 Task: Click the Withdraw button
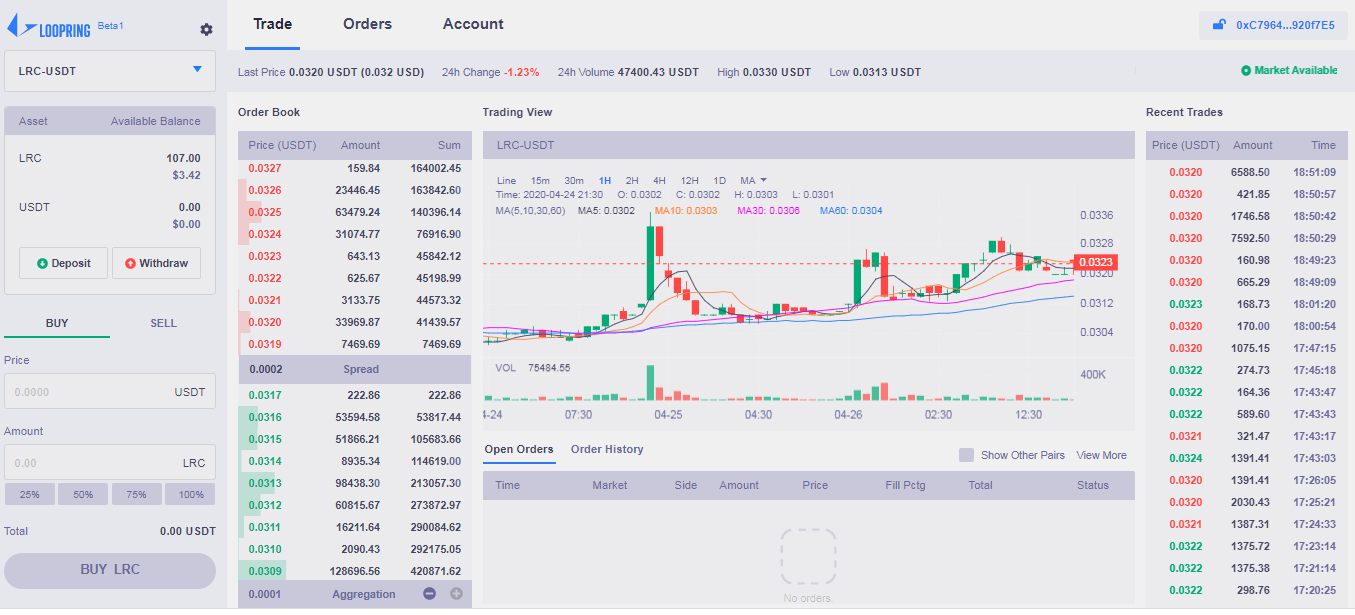[x=156, y=264]
